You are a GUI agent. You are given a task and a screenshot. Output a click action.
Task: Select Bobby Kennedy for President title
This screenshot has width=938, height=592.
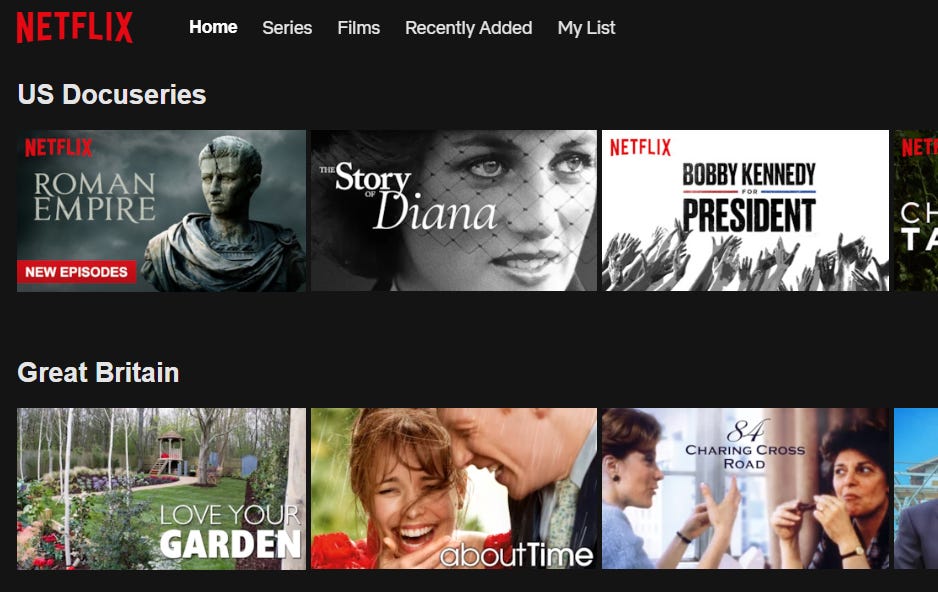pos(745,210)
